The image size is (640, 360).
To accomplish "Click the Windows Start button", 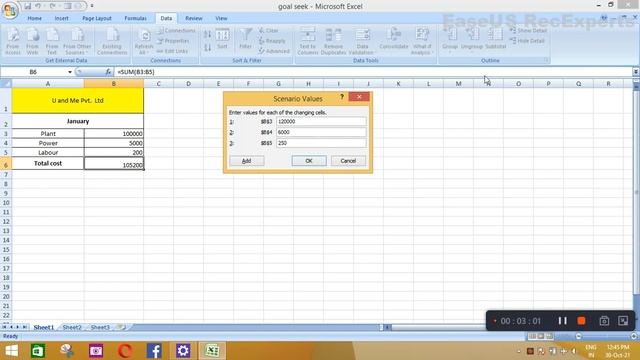I will pos(11,351).
